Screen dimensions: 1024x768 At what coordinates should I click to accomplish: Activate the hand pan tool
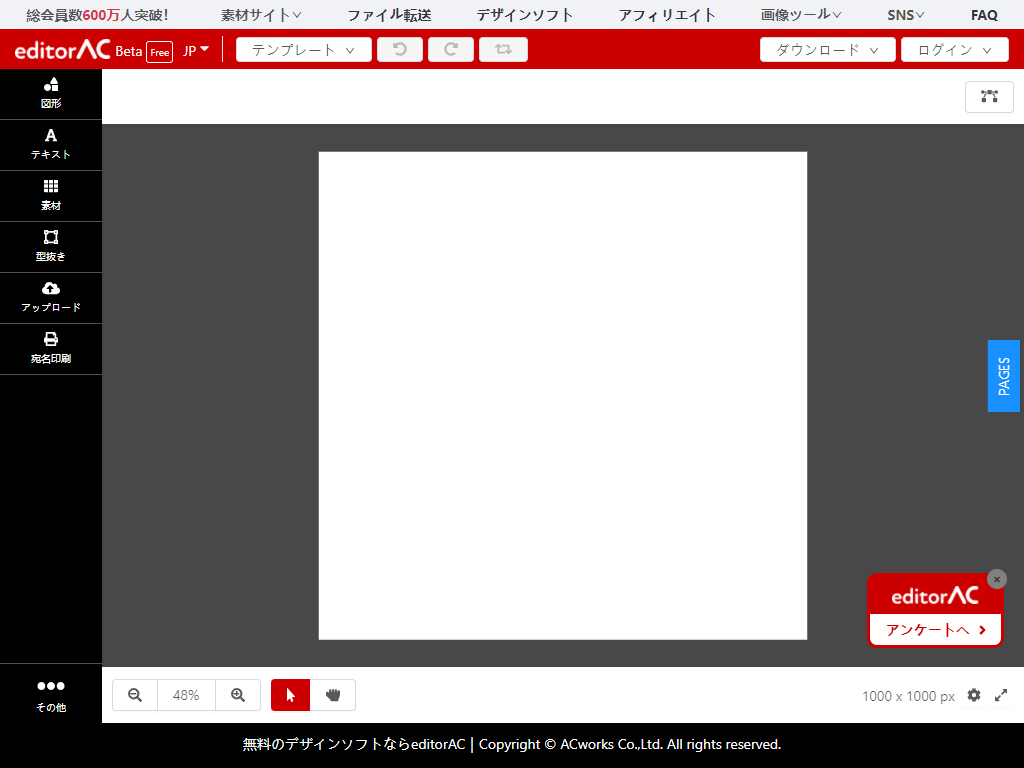333,695
